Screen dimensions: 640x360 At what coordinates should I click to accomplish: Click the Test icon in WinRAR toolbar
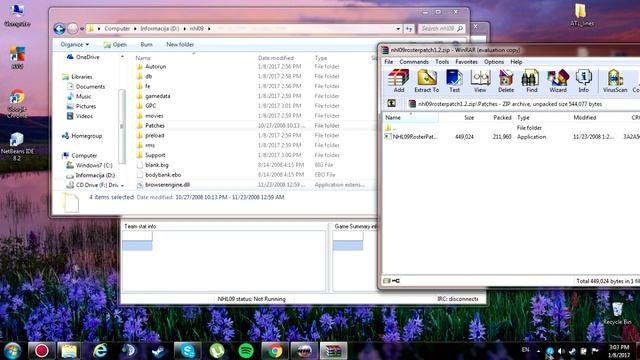(x=454, y=81)
